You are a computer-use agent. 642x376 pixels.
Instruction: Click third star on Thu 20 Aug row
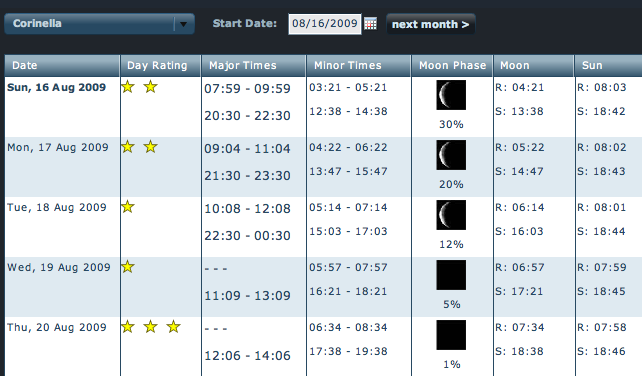click(x=174, y=326)
